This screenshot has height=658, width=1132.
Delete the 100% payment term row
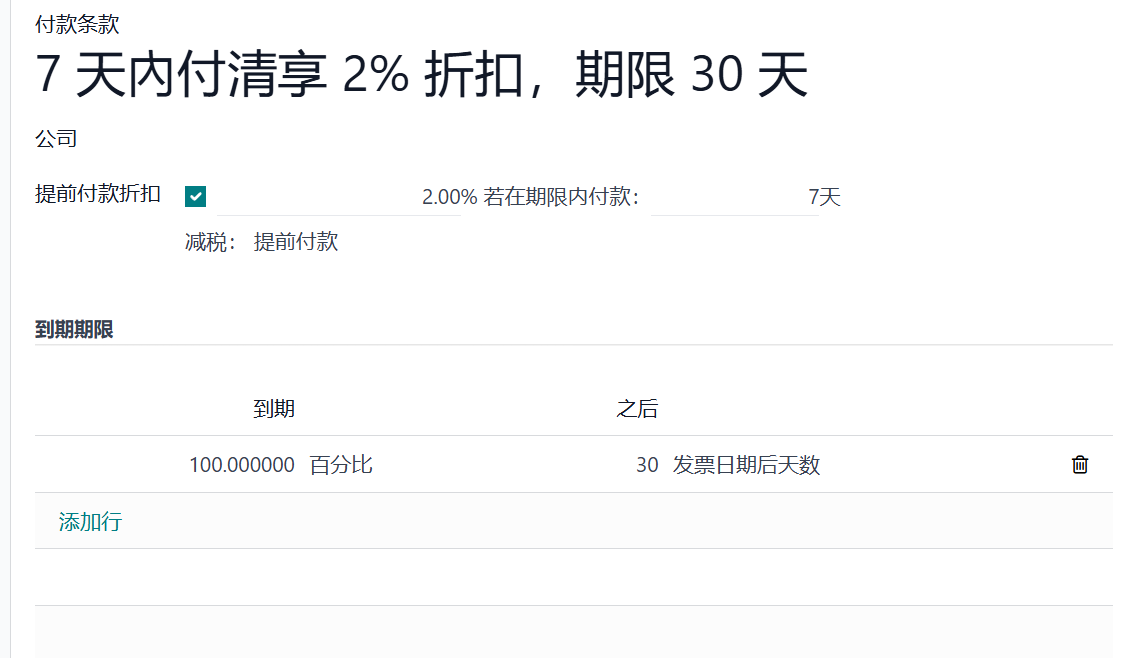[x=1079, y=464]
